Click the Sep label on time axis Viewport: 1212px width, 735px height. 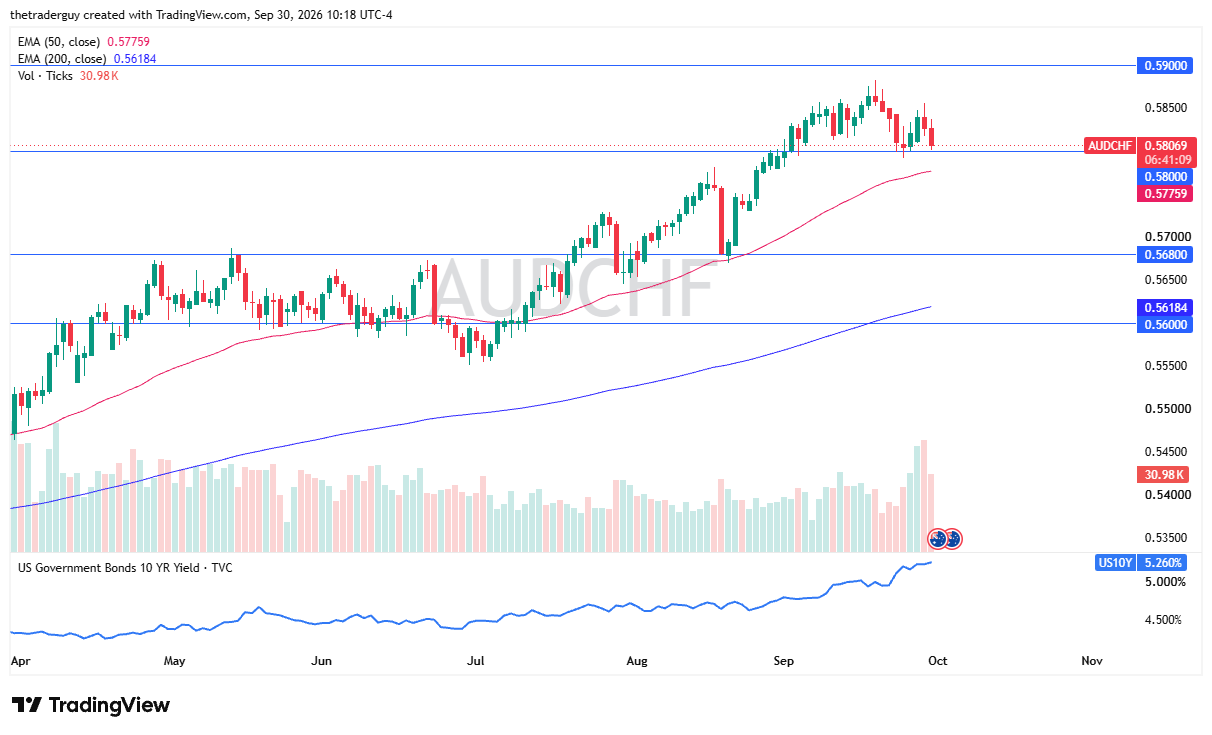click(784, 661)
